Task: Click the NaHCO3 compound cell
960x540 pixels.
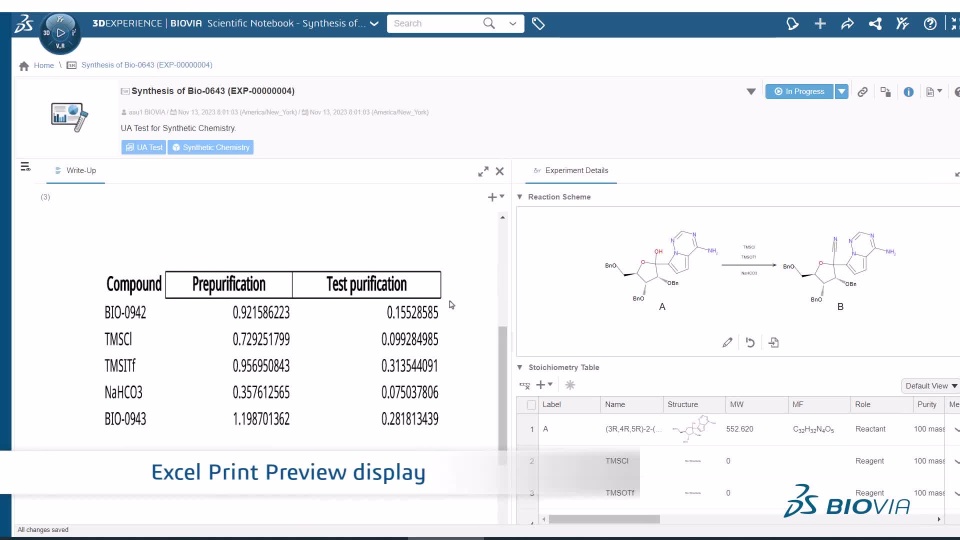Action: [123, 392]
